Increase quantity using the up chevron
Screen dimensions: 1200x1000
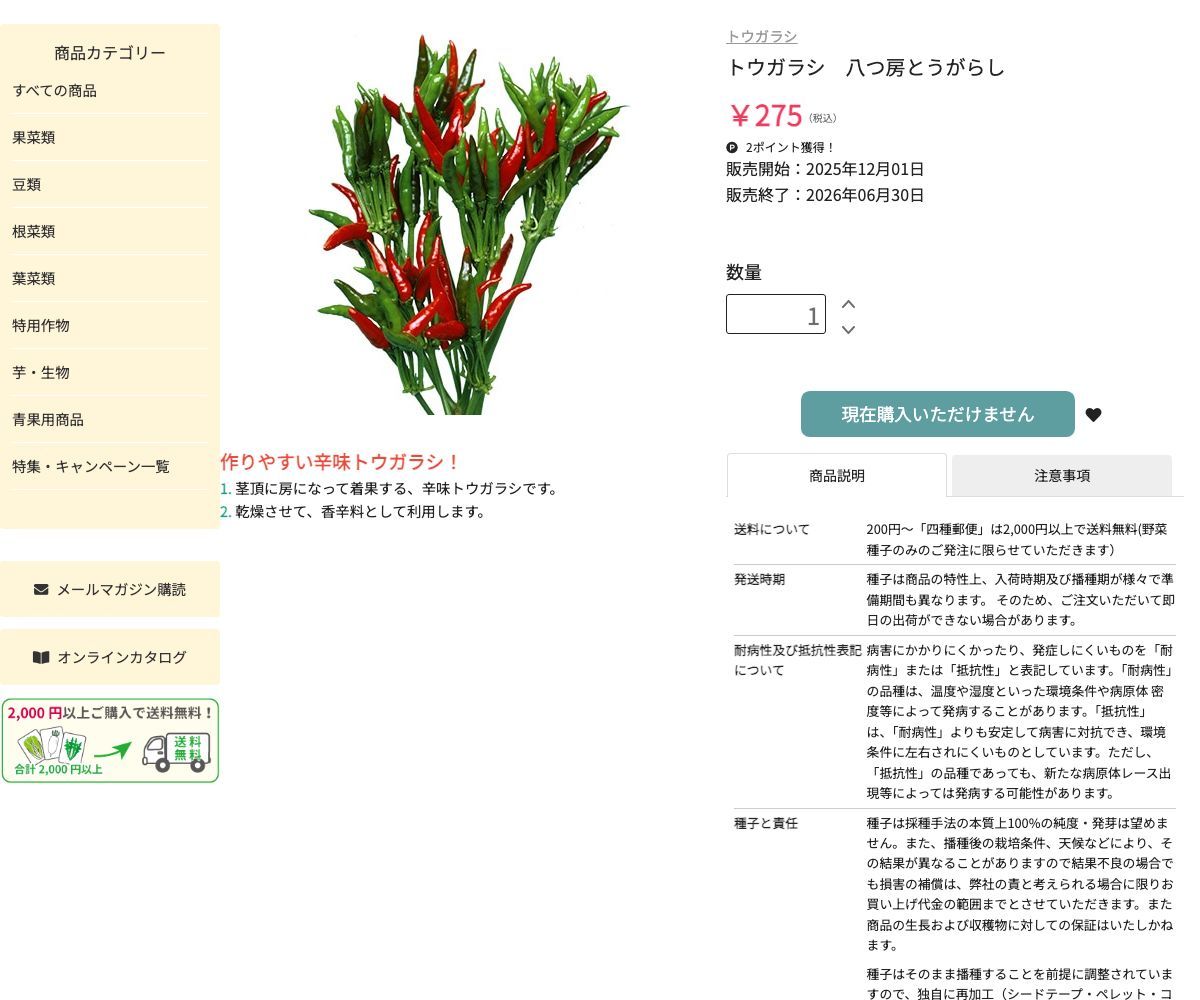coord(848,302)
